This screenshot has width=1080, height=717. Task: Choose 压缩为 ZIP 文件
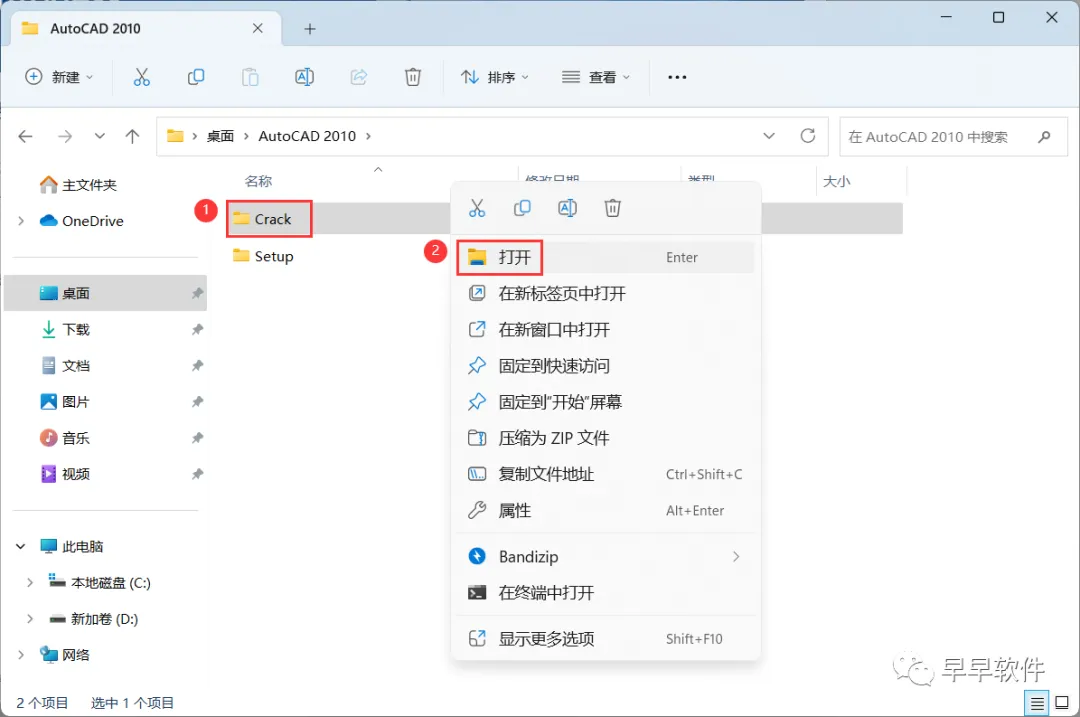tap(606, 438)
